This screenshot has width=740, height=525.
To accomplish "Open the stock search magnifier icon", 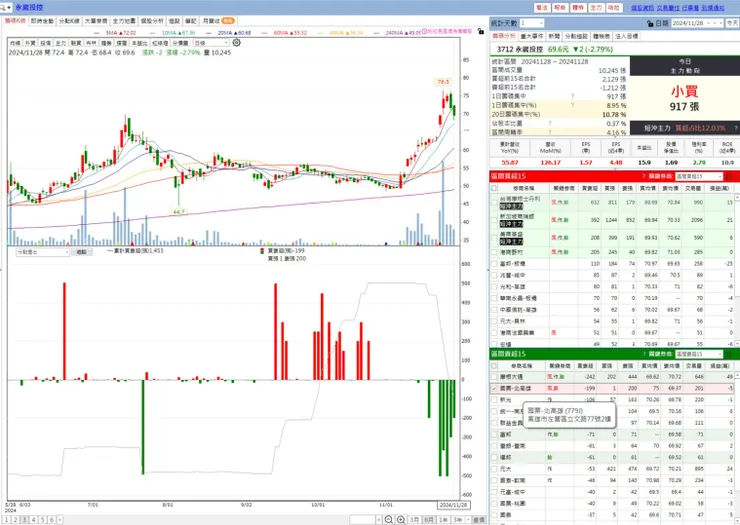I will [x=4, y=8].
